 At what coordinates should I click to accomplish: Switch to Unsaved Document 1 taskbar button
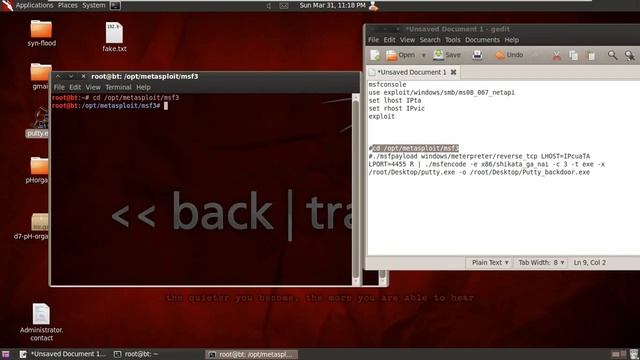(63, 354)
